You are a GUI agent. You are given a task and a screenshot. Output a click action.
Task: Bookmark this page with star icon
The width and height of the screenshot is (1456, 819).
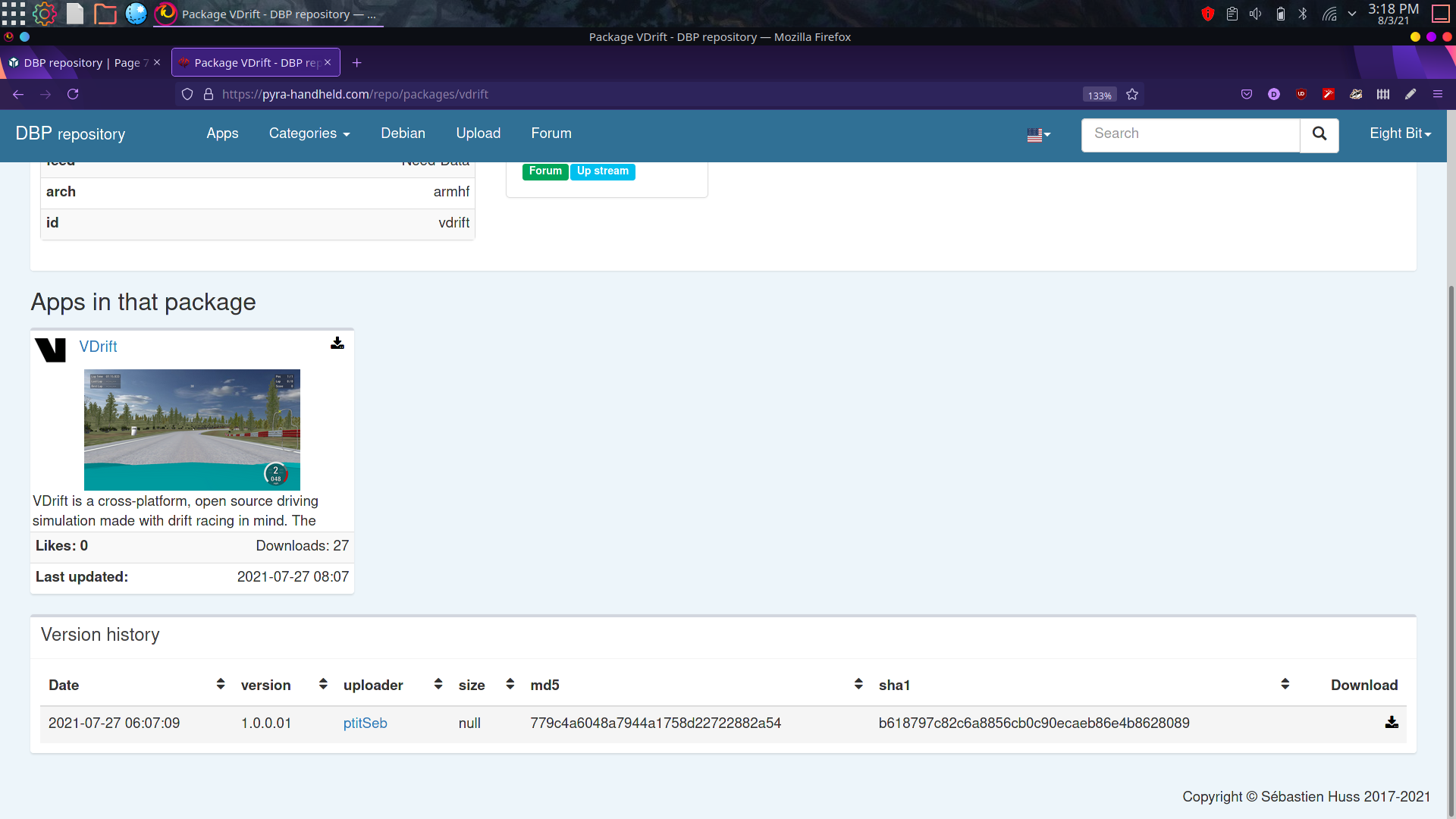(1132, 95)
